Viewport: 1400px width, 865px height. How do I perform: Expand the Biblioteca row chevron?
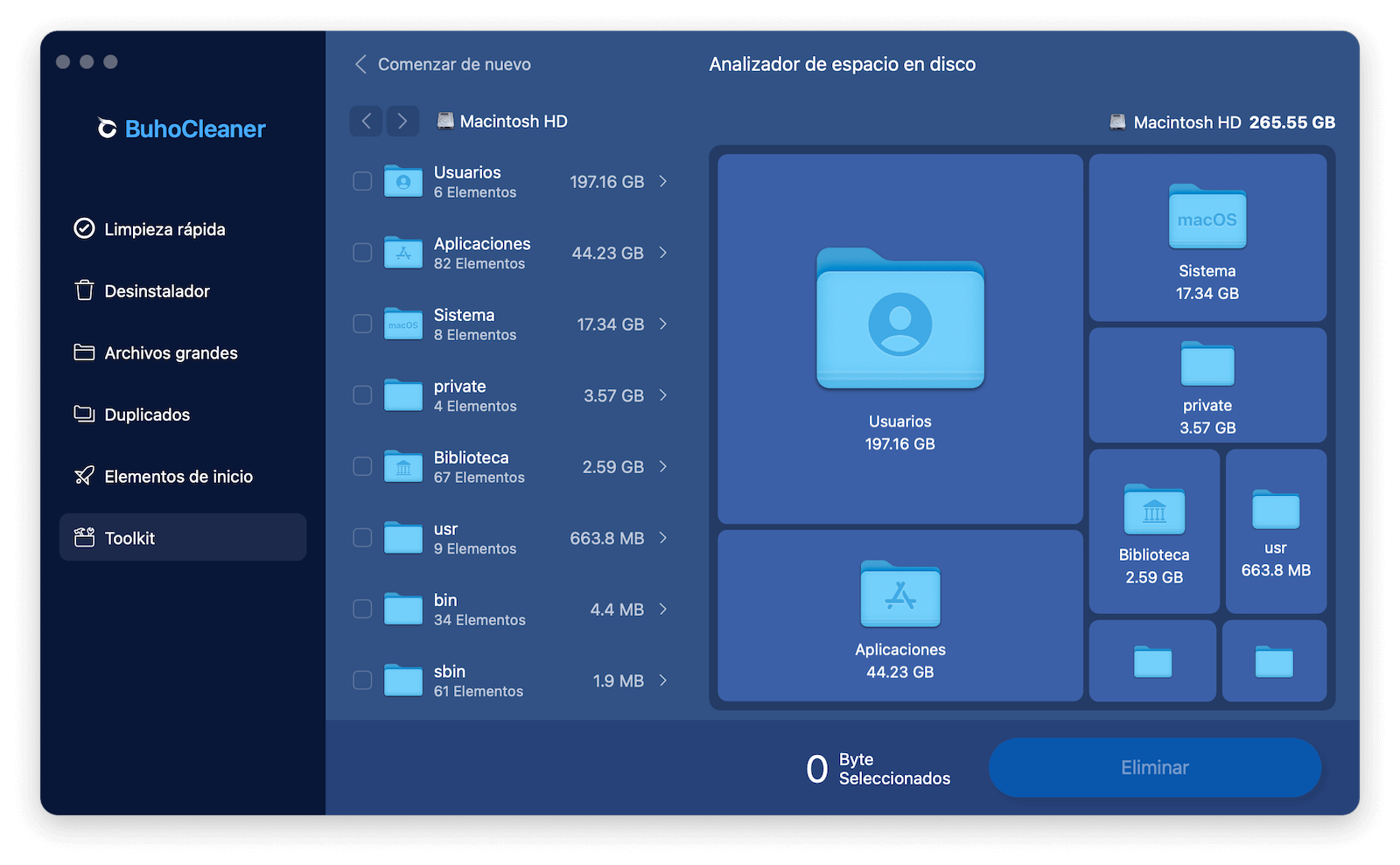tap(663, 466)
